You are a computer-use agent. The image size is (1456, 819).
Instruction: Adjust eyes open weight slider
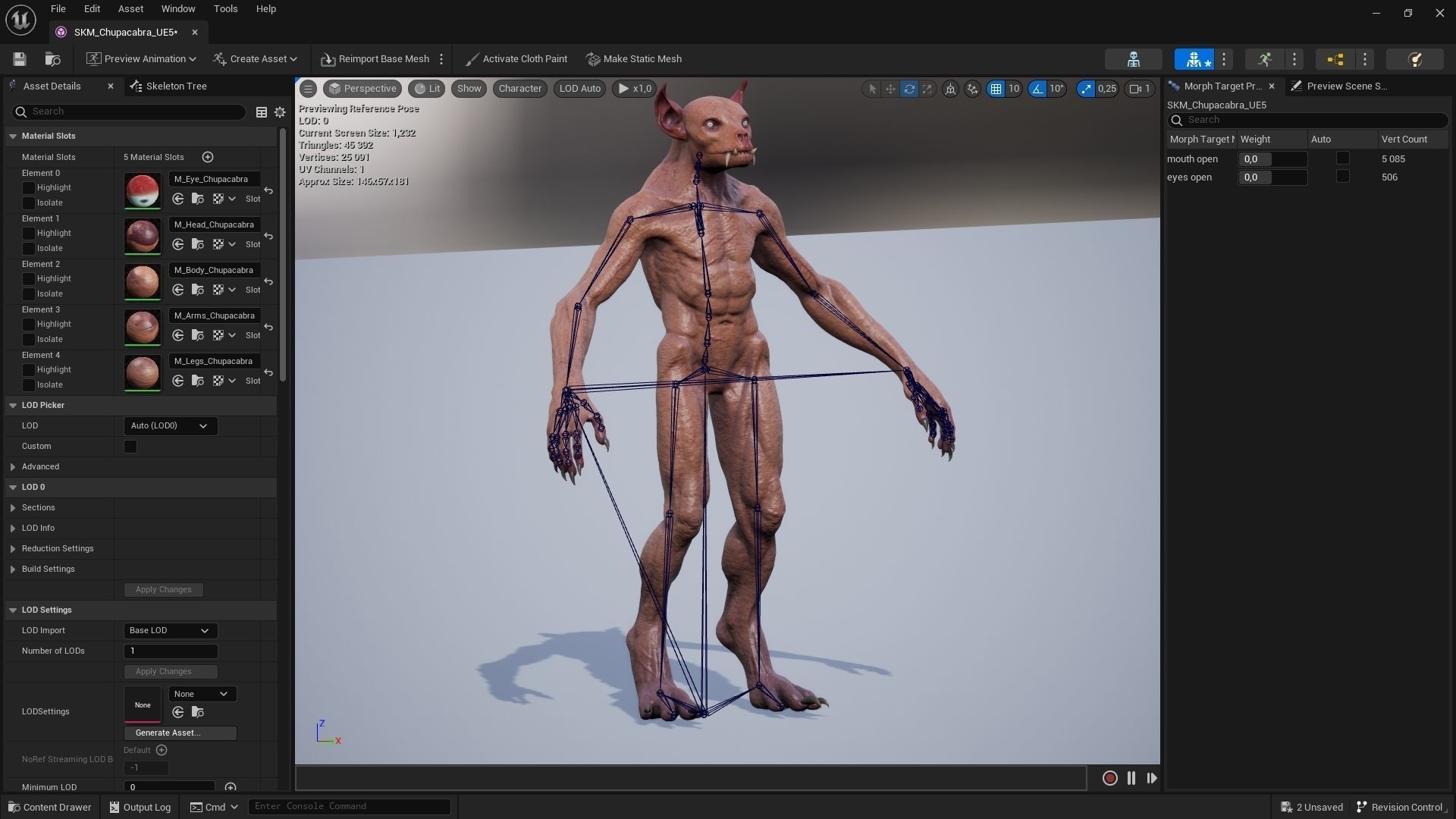pyautogui.click(x=1272, y=177)
